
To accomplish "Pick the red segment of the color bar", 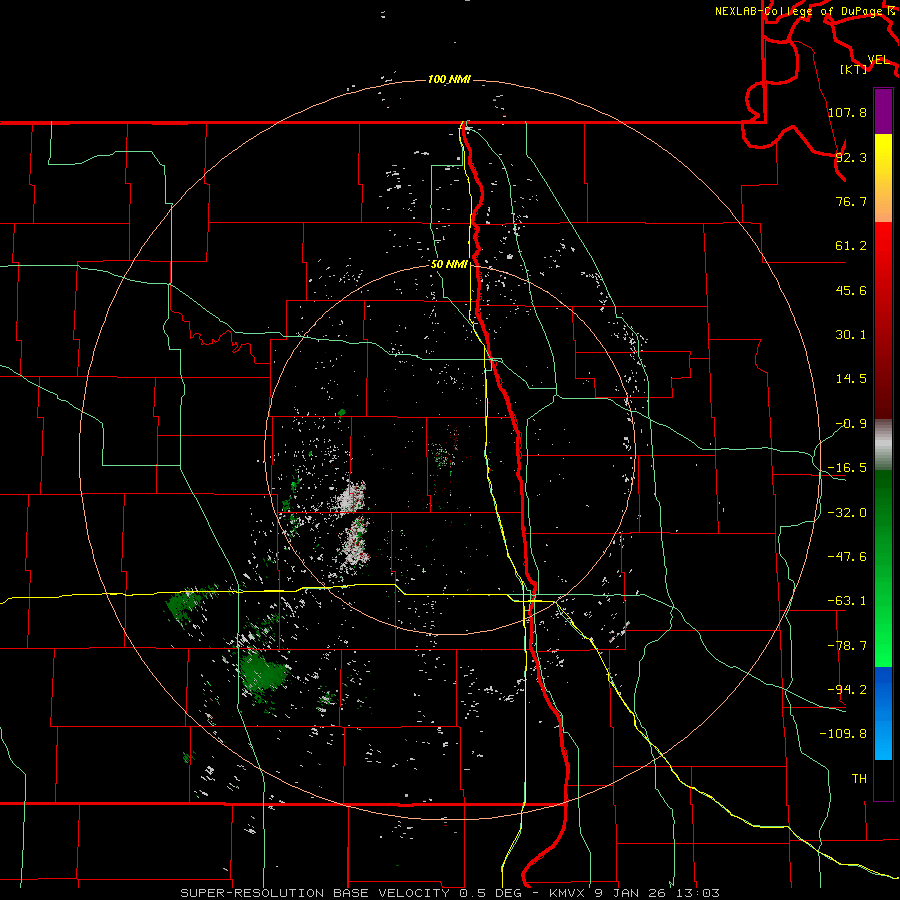I will [x=883, y=320].
